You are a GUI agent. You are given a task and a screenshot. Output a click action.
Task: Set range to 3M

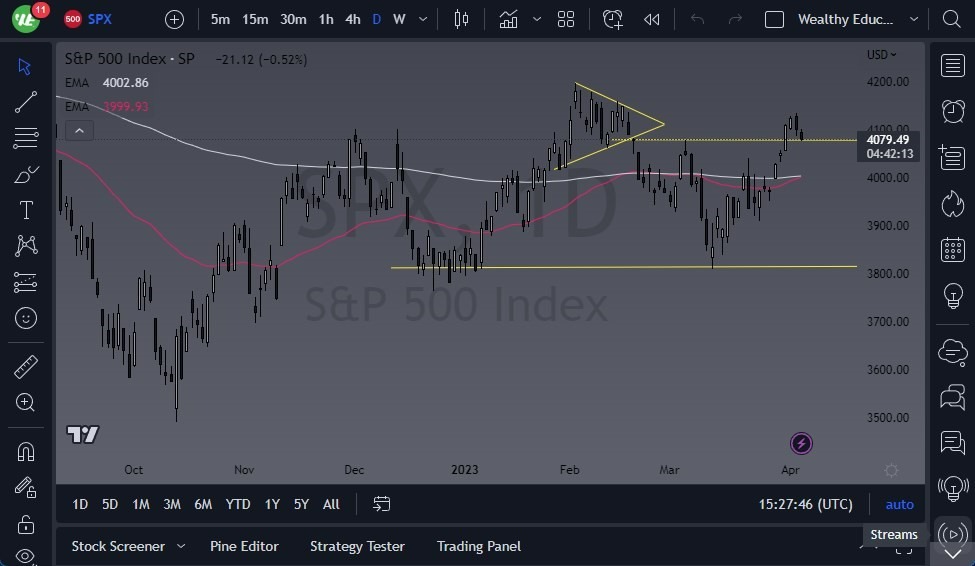tap(172, 504)
